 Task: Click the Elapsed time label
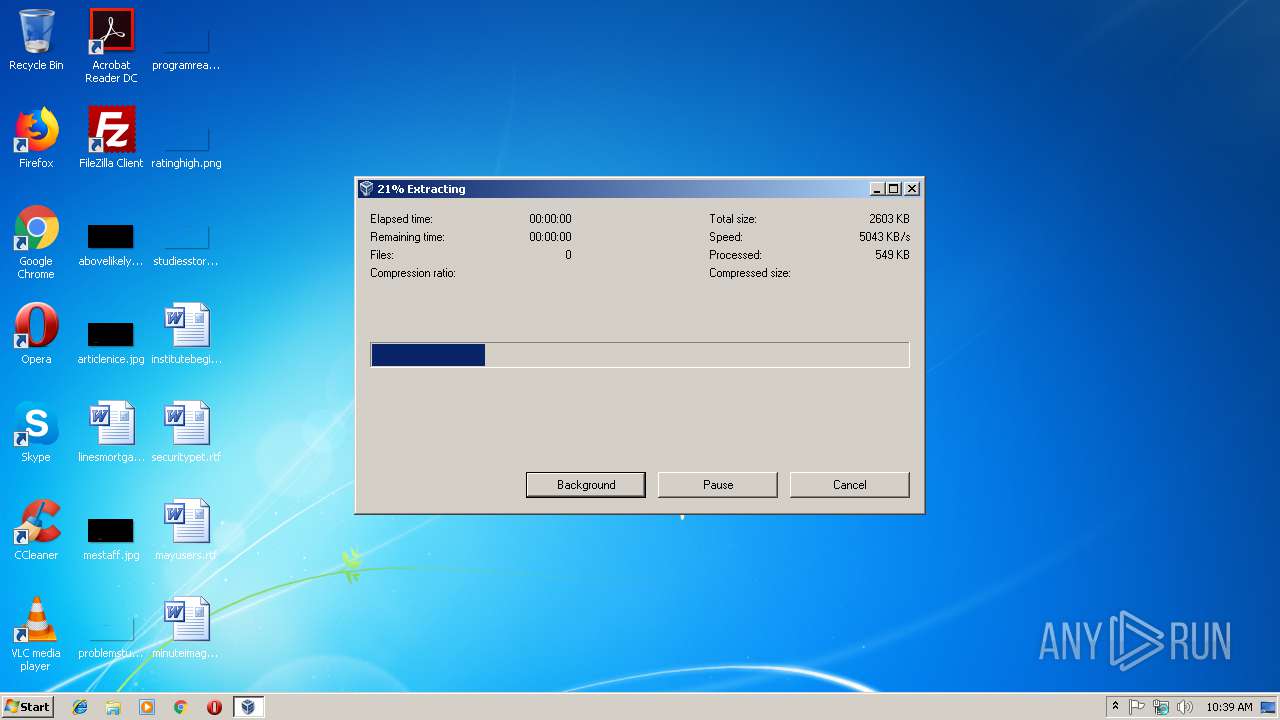[x=401, y=219]
